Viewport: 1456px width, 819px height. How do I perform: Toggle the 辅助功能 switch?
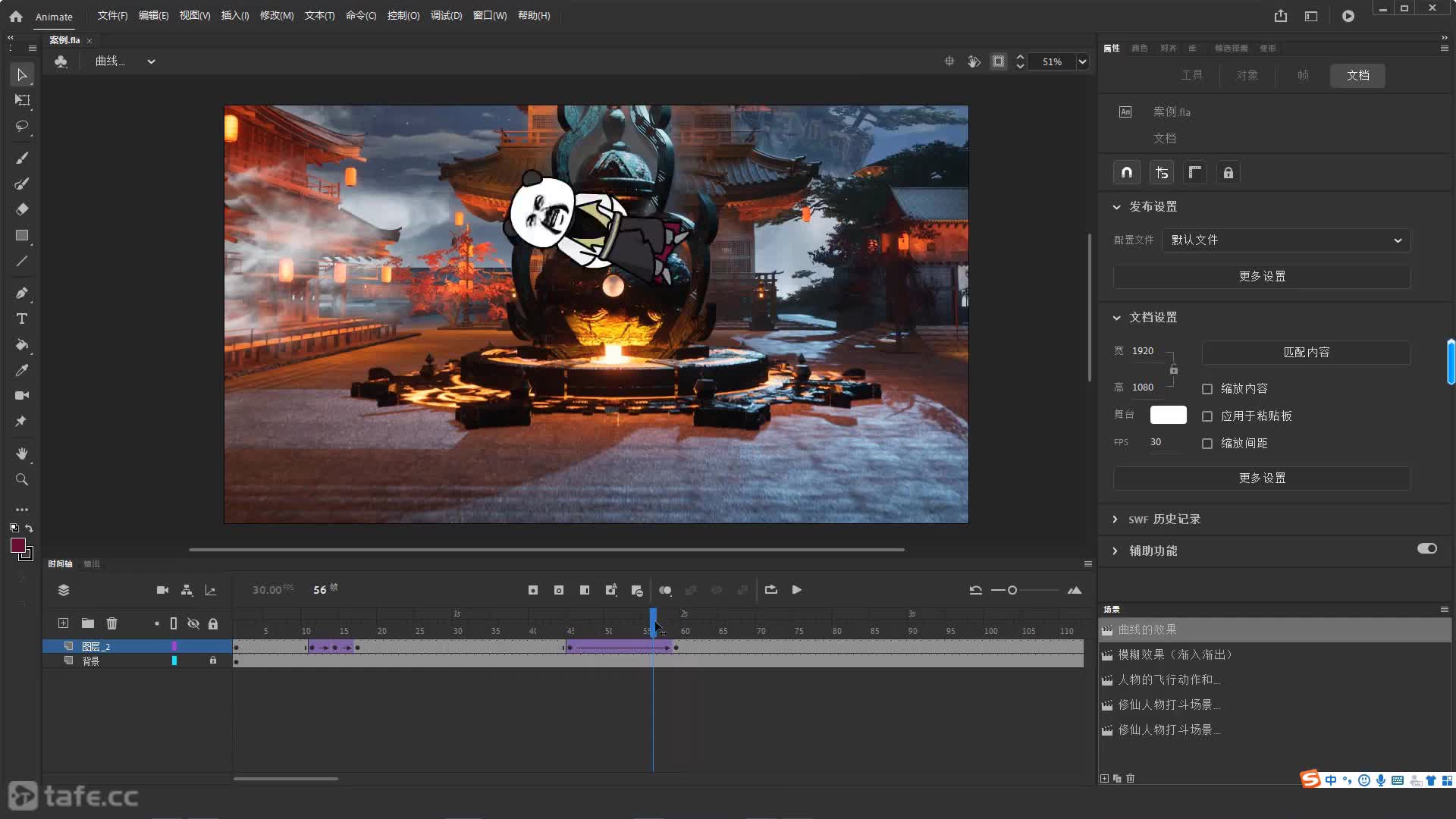[x=1427, y=548]
